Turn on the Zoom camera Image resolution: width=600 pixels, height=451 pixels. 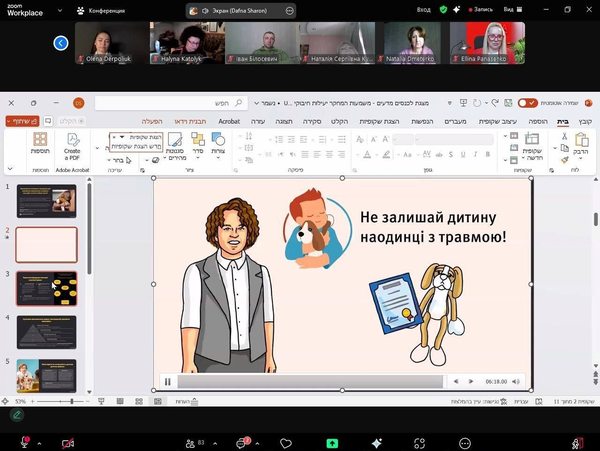(68, 442)
